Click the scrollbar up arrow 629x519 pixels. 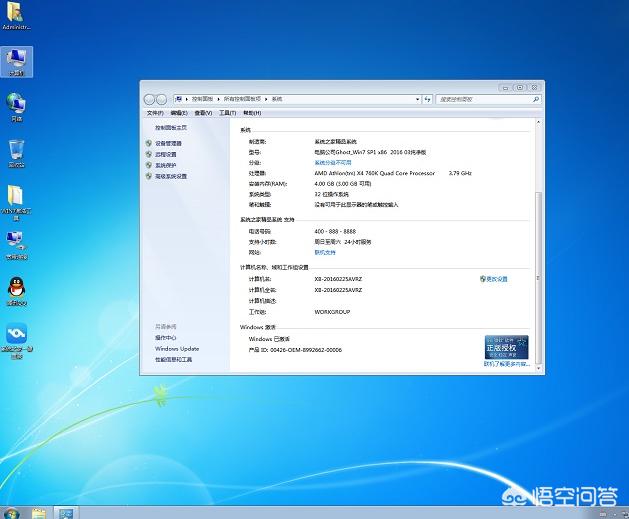tap(538, 122)
